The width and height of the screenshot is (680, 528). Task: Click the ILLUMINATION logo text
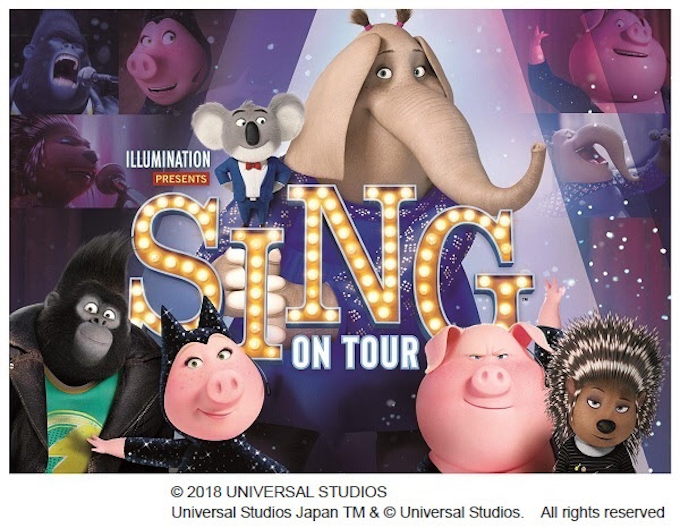click(x=168, y=160)
